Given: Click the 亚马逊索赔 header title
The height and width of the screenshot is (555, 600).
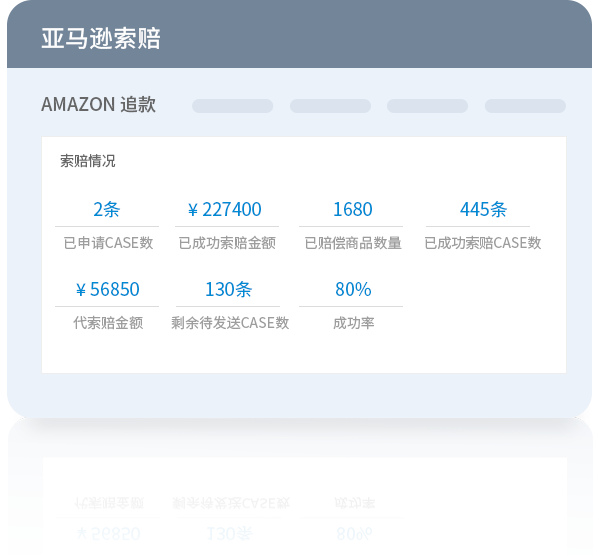Looking at the screenshot, I should point(100,39).
